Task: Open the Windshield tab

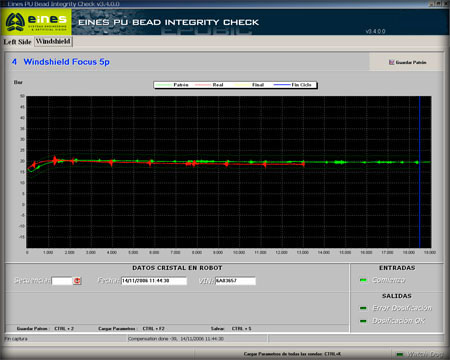Action: (53, 41)
